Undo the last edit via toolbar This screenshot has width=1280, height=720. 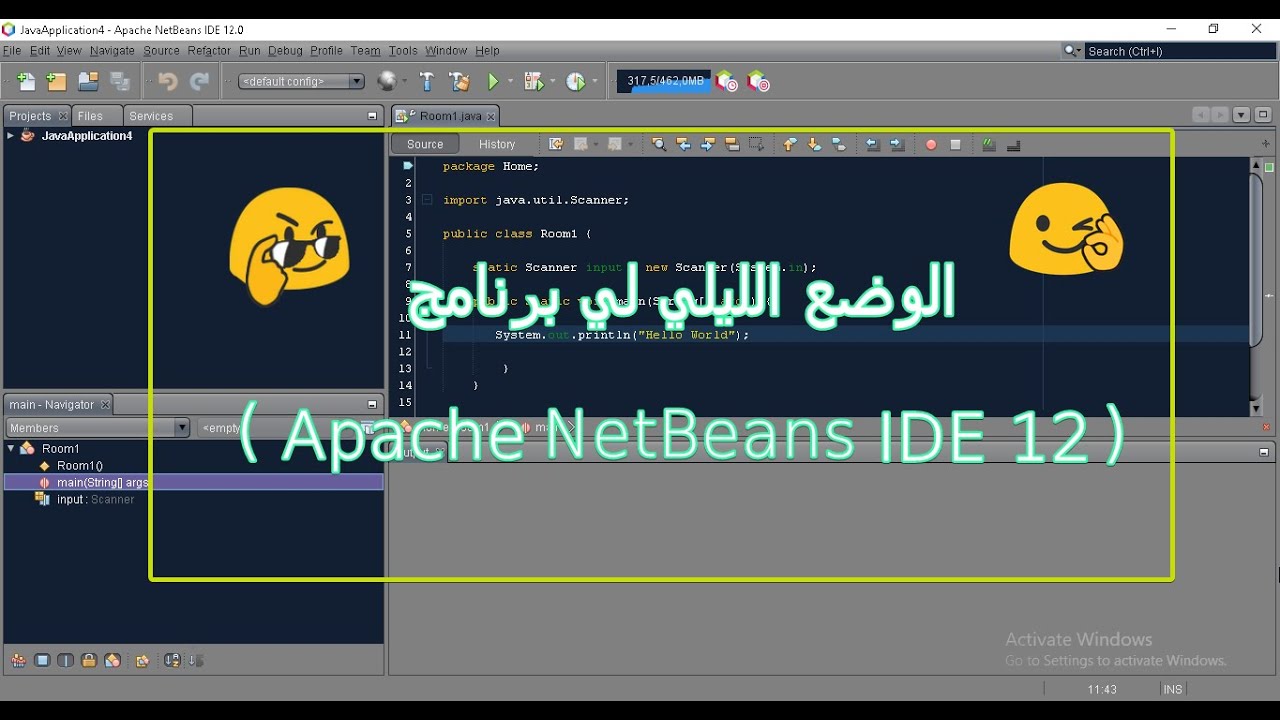point(167,82)
